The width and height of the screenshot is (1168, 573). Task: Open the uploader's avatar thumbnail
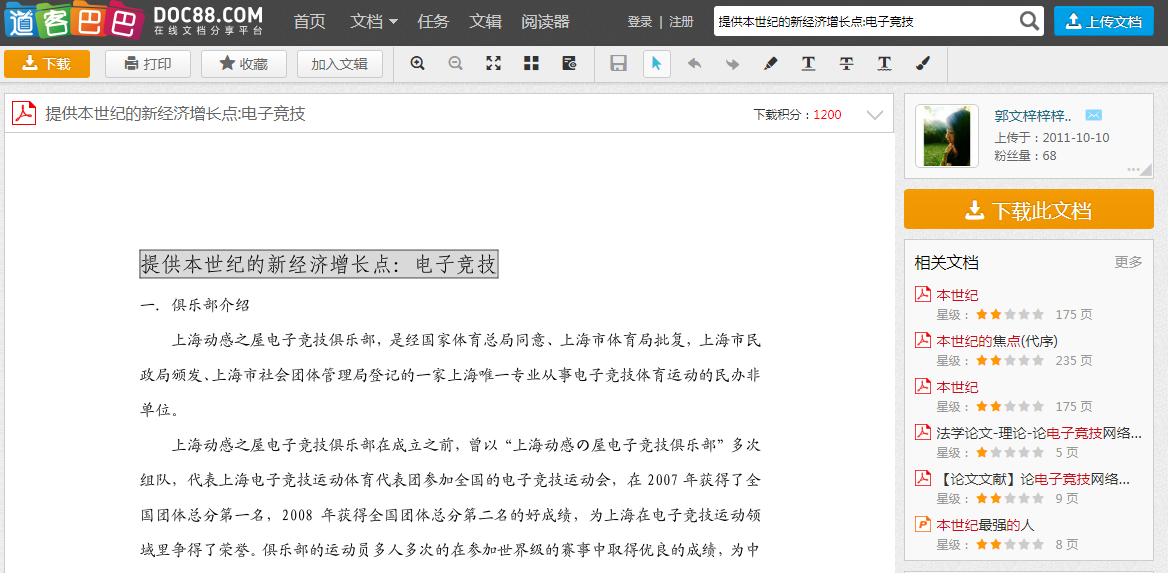946,135
